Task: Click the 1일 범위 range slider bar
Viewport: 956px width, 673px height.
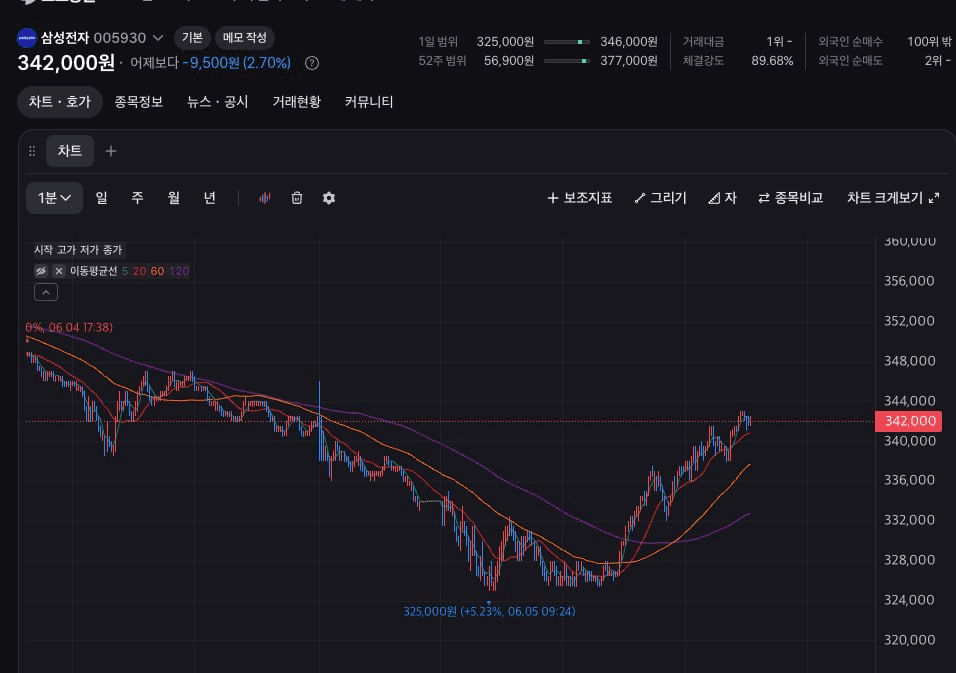Action: pos(566,42)
